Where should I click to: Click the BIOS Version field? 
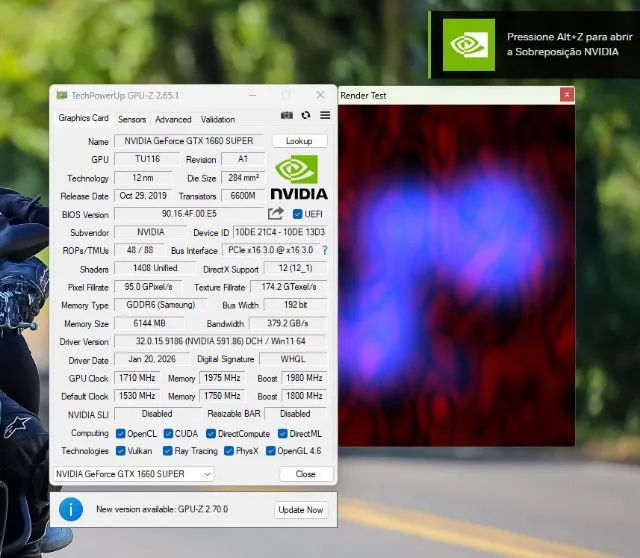click(x=189, y=214)
